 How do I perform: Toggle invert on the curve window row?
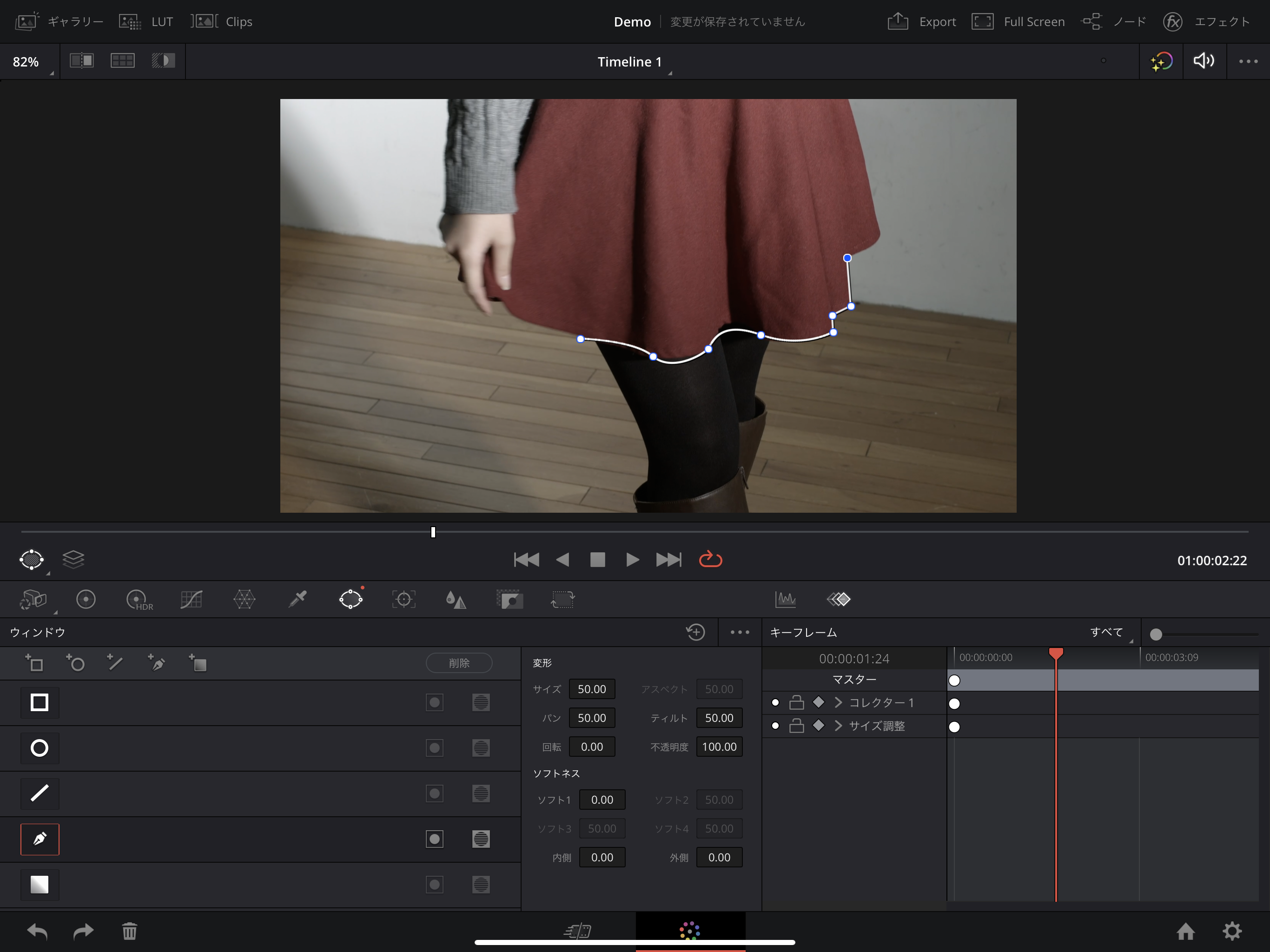(435, 839)
